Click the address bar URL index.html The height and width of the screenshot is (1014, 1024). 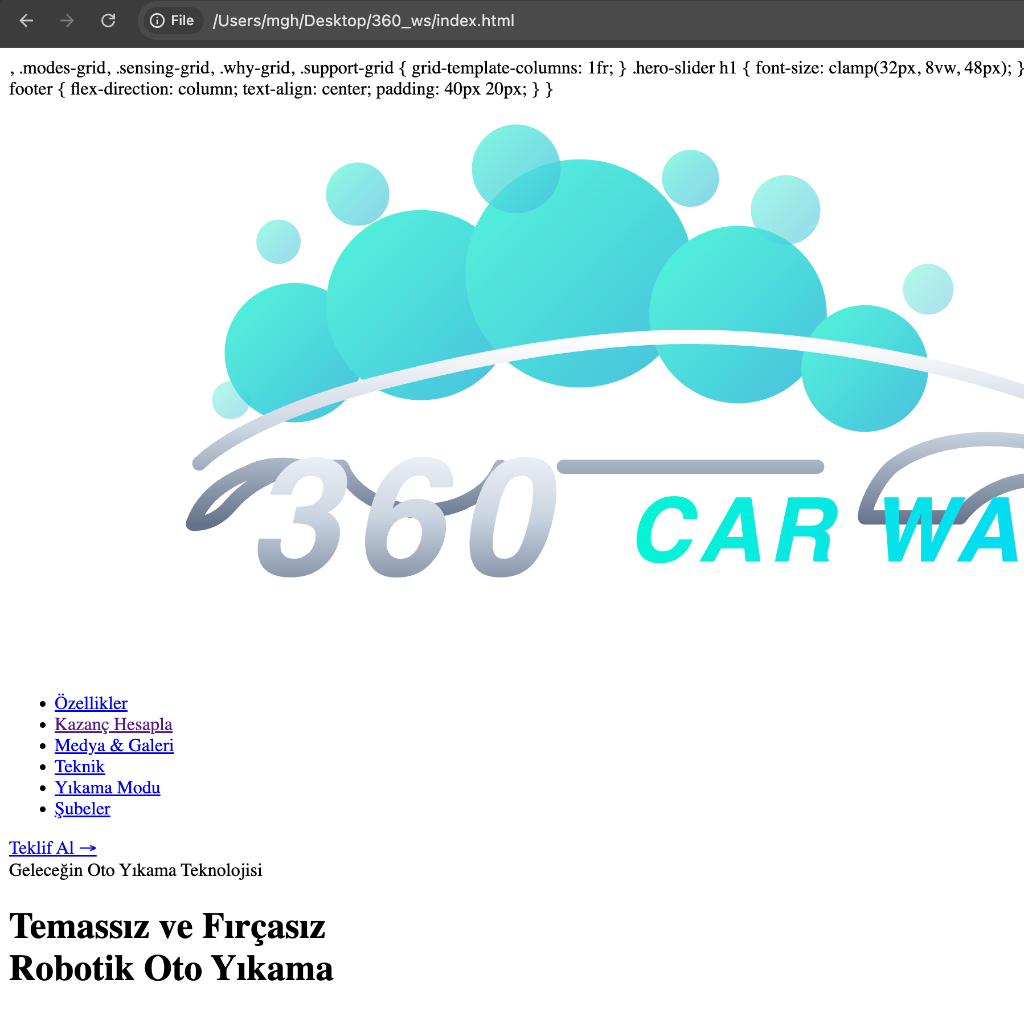coord(363,21)
